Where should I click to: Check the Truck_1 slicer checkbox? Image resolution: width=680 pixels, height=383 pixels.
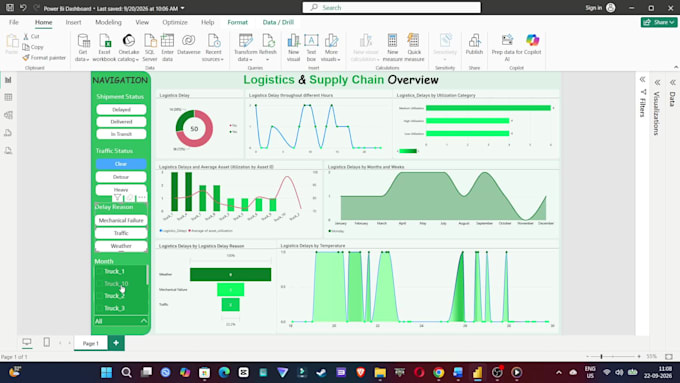pos(99,272)
